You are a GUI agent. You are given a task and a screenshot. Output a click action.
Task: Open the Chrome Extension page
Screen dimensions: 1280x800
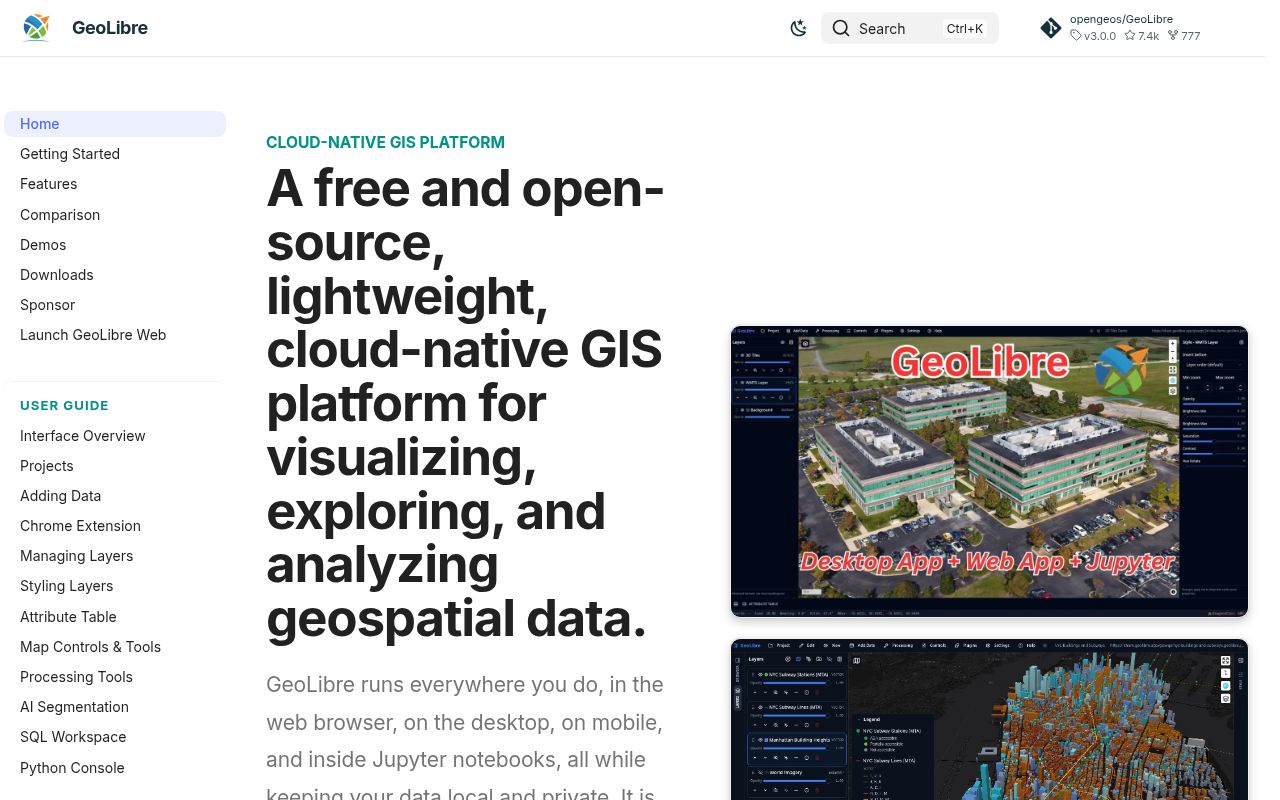[x=80, y=526]
